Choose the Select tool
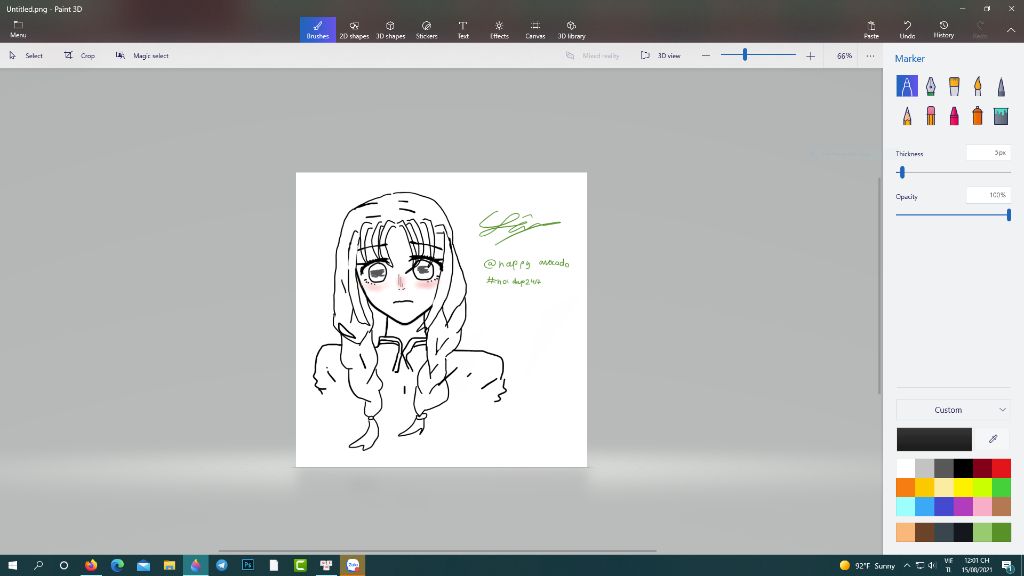The image size is (1024, 576). click(x=26, y=56)
